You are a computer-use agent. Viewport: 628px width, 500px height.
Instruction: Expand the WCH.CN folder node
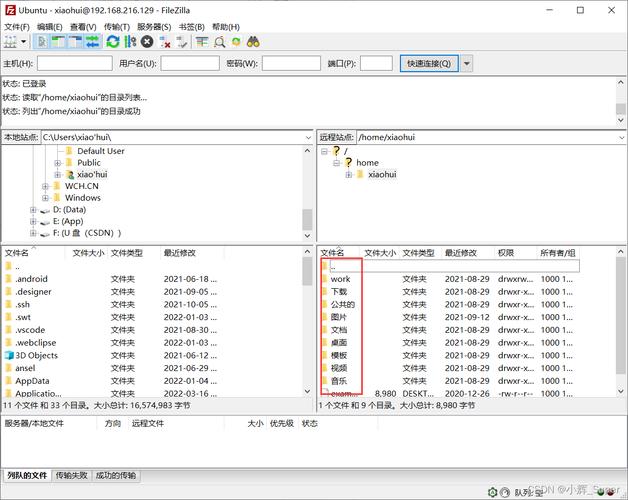[x=45, y=186]
